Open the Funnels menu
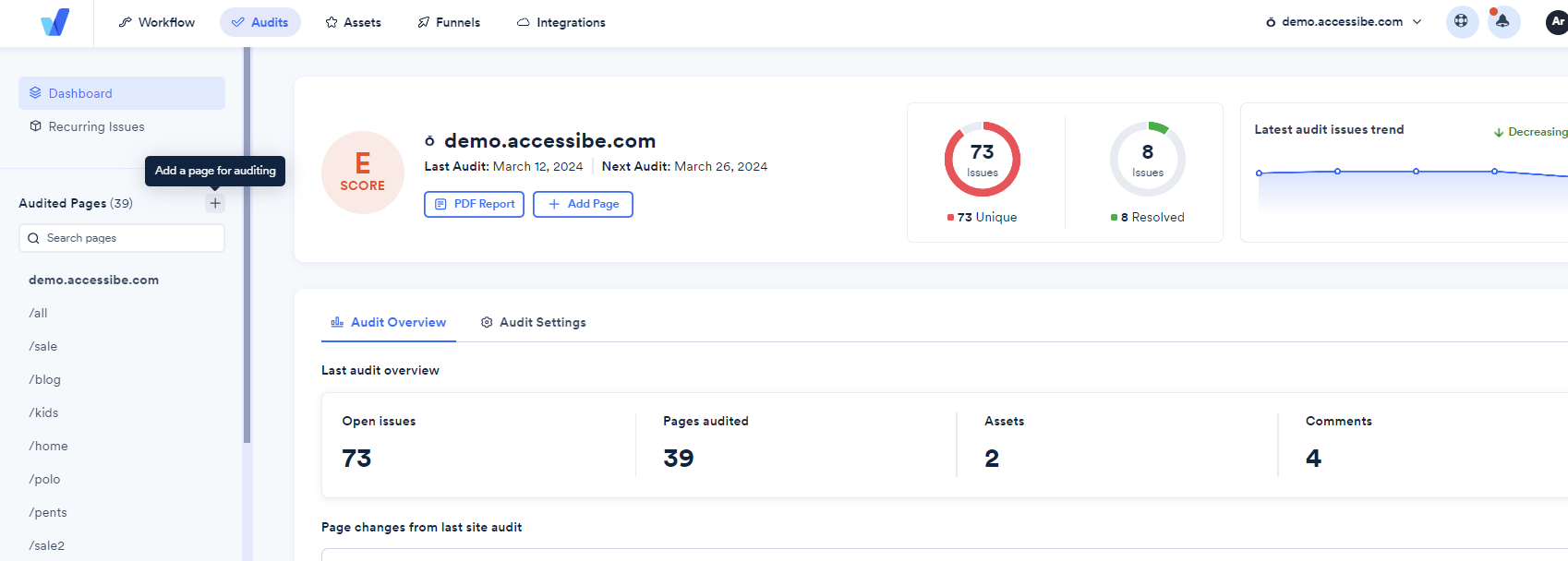 click(449, 22)
